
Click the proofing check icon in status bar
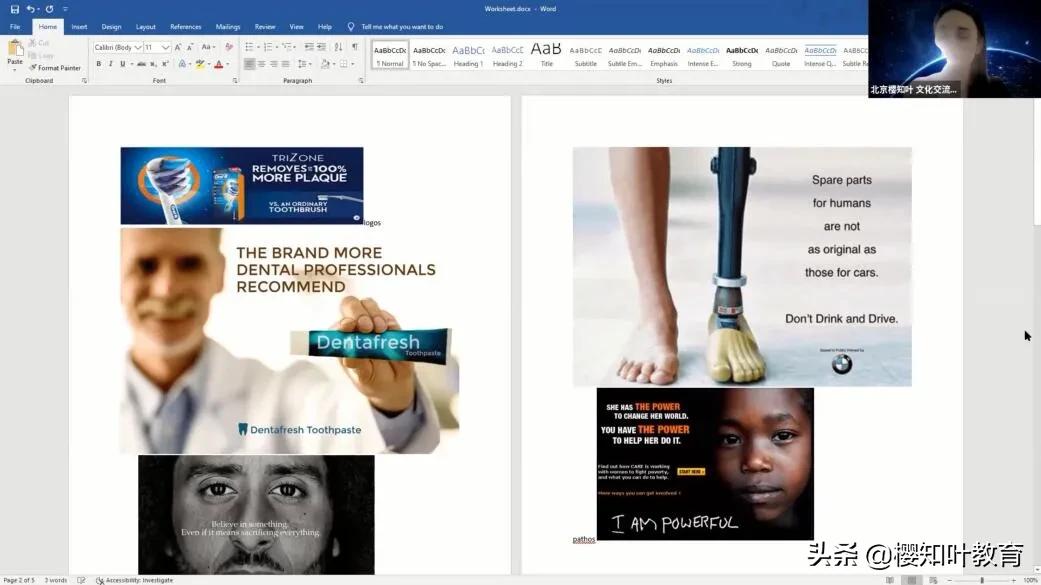tap(81, 580)
